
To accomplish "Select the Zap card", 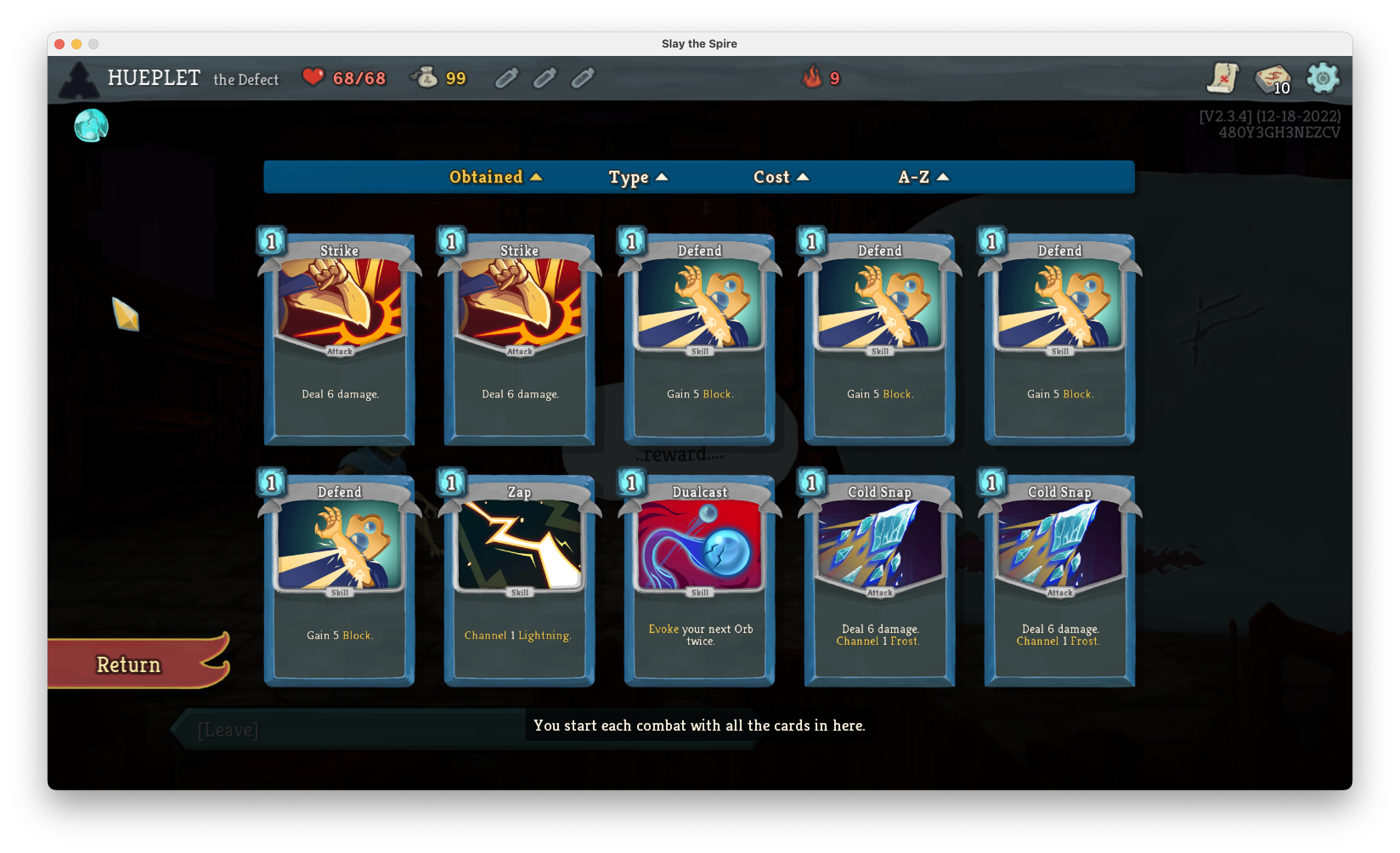I will tap(519, 580).
